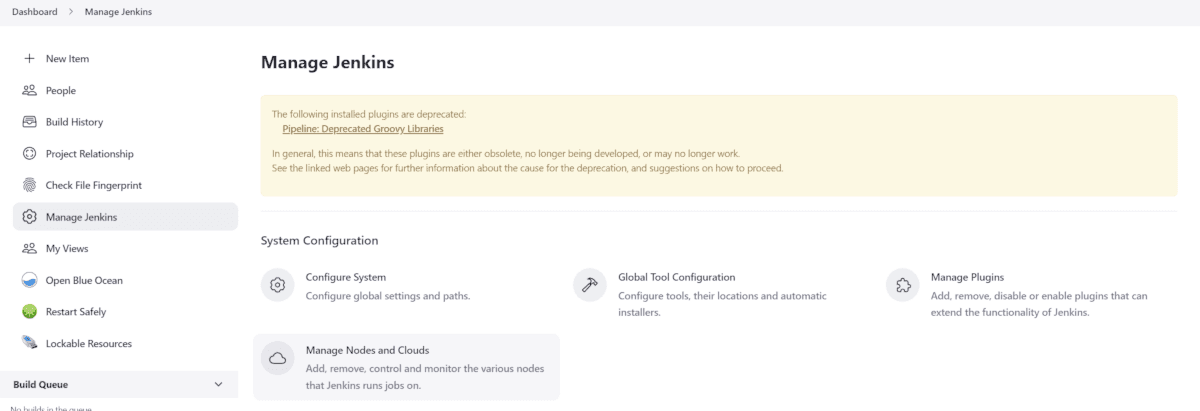
Task: Click the Open Blue Ocean icon
Action: (x=29, y=280)
